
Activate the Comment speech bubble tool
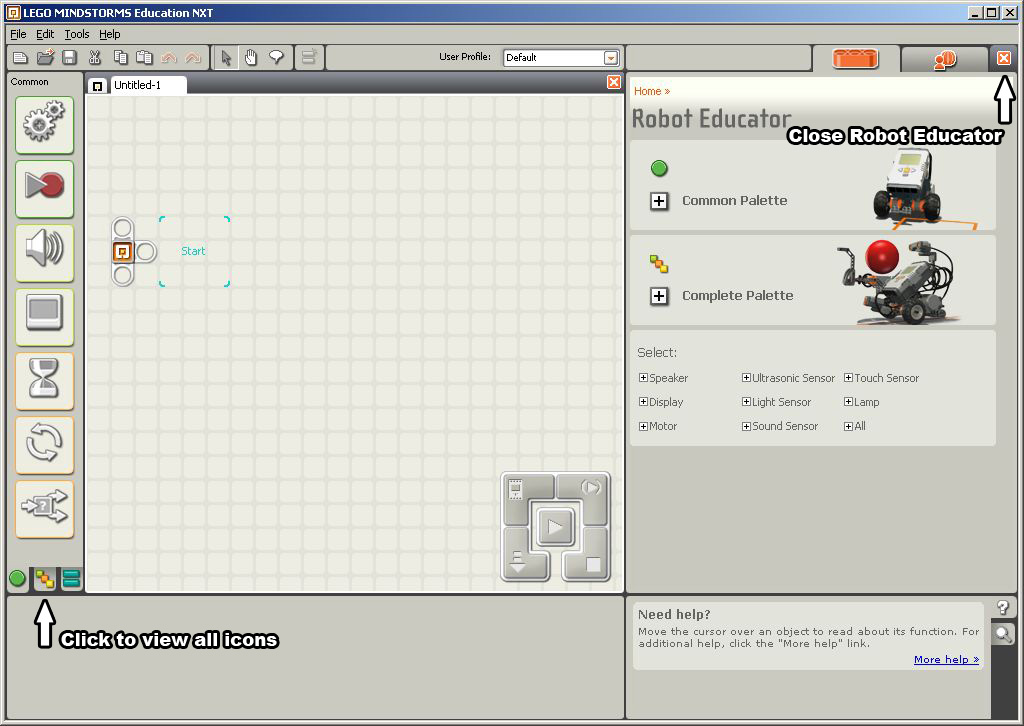[x=276, y=57]
